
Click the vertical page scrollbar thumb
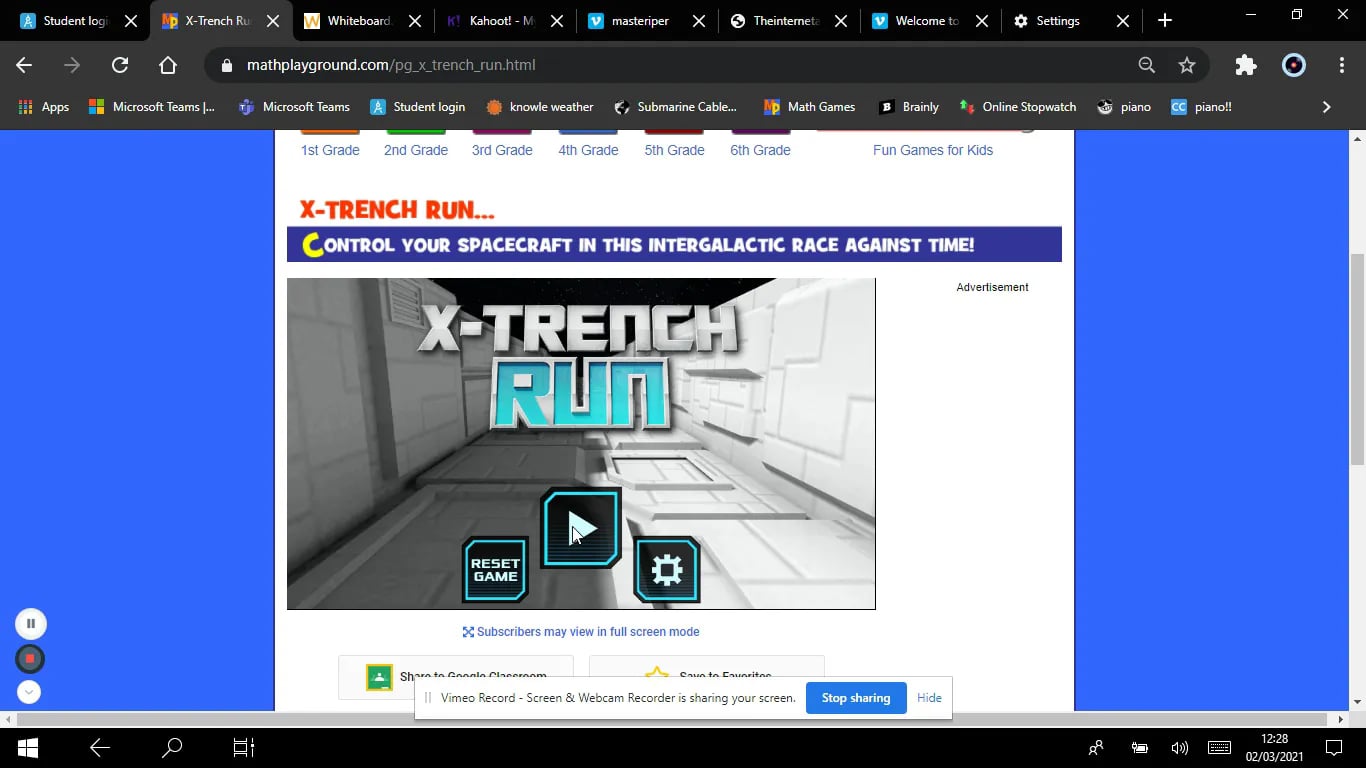1357,358
